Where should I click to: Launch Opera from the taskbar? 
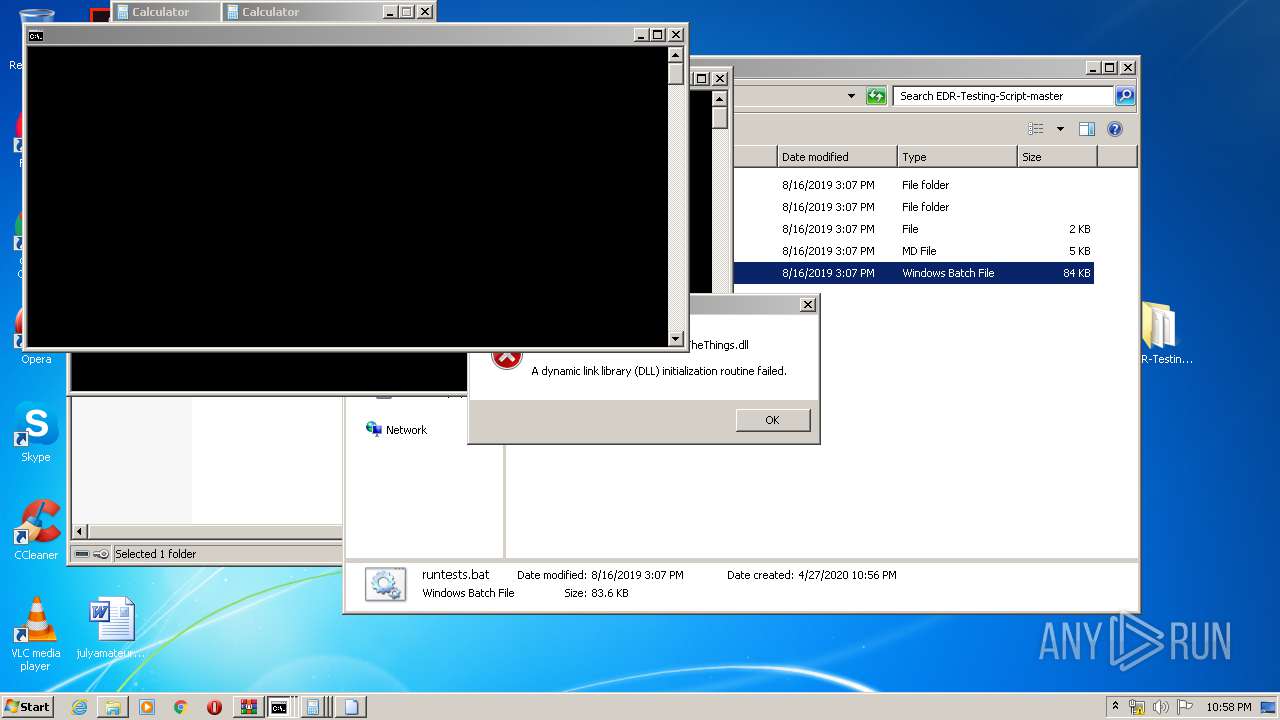(214, 707)
